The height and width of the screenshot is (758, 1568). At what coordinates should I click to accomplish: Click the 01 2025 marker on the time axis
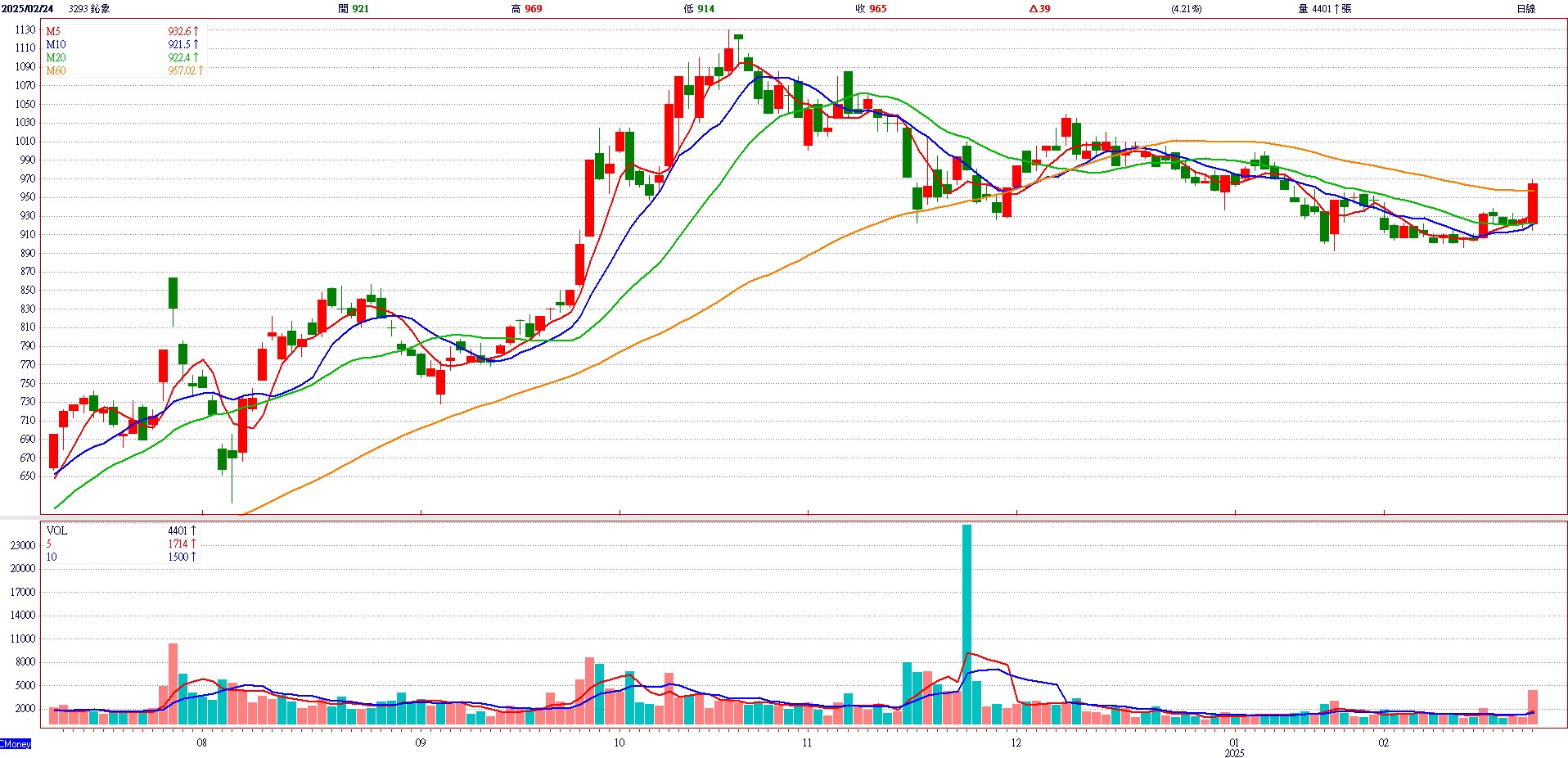[1234, 747]
